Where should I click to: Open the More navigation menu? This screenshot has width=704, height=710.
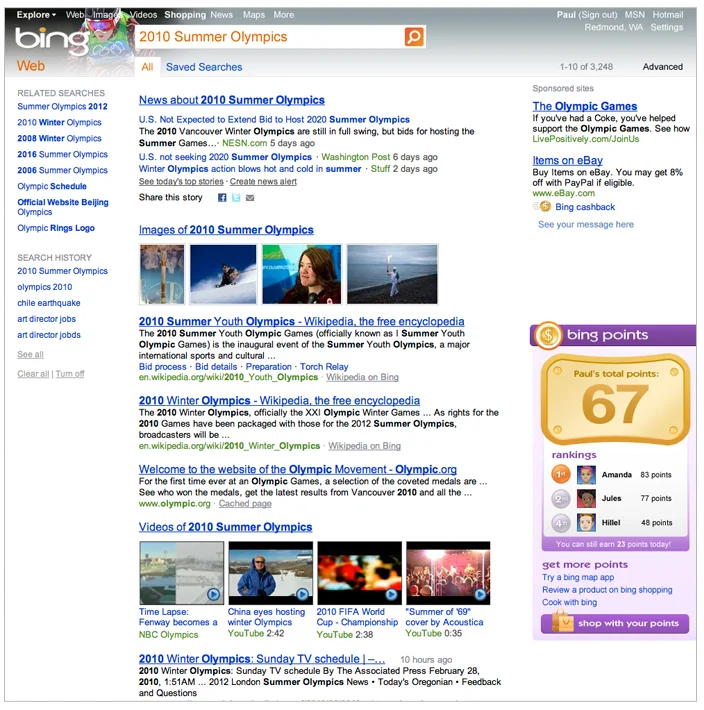[x=284, y=15]
